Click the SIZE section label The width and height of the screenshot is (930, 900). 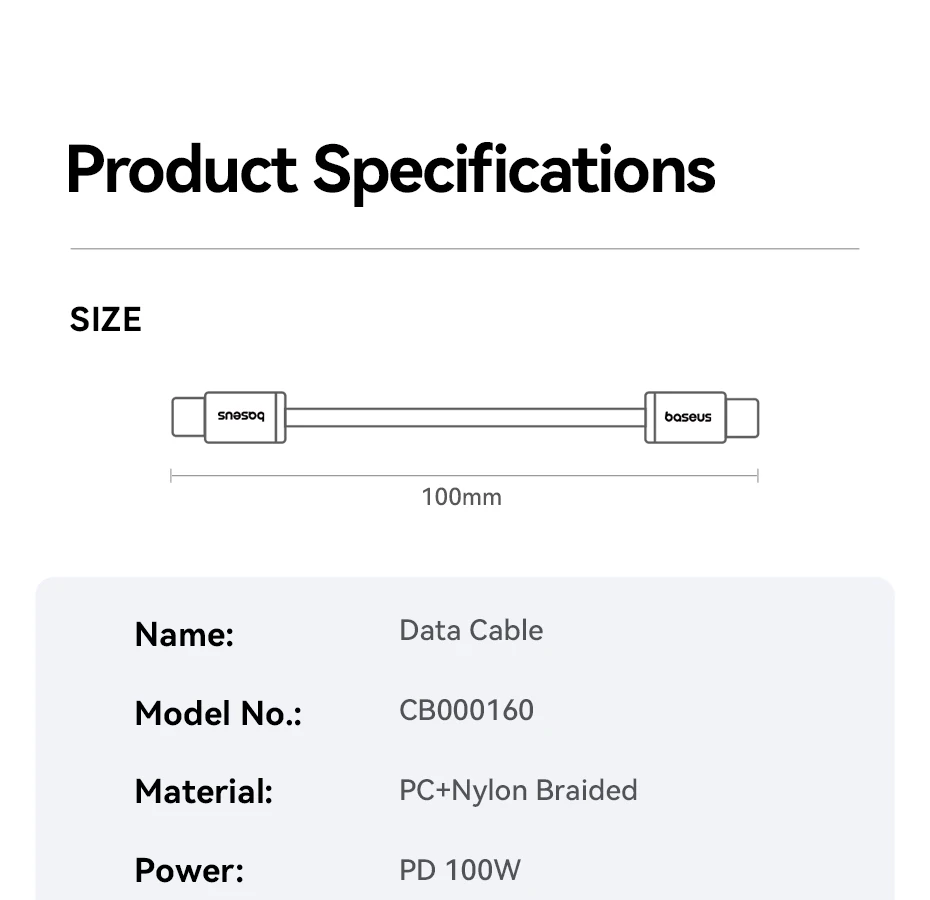(x=106, y=320)
